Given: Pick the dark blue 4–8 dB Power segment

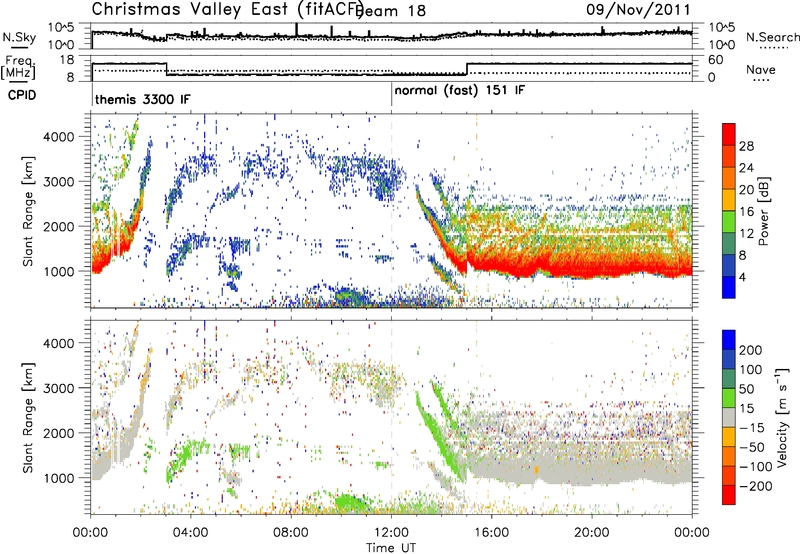Looking at the screenshot, I should [x=729, y=266].
